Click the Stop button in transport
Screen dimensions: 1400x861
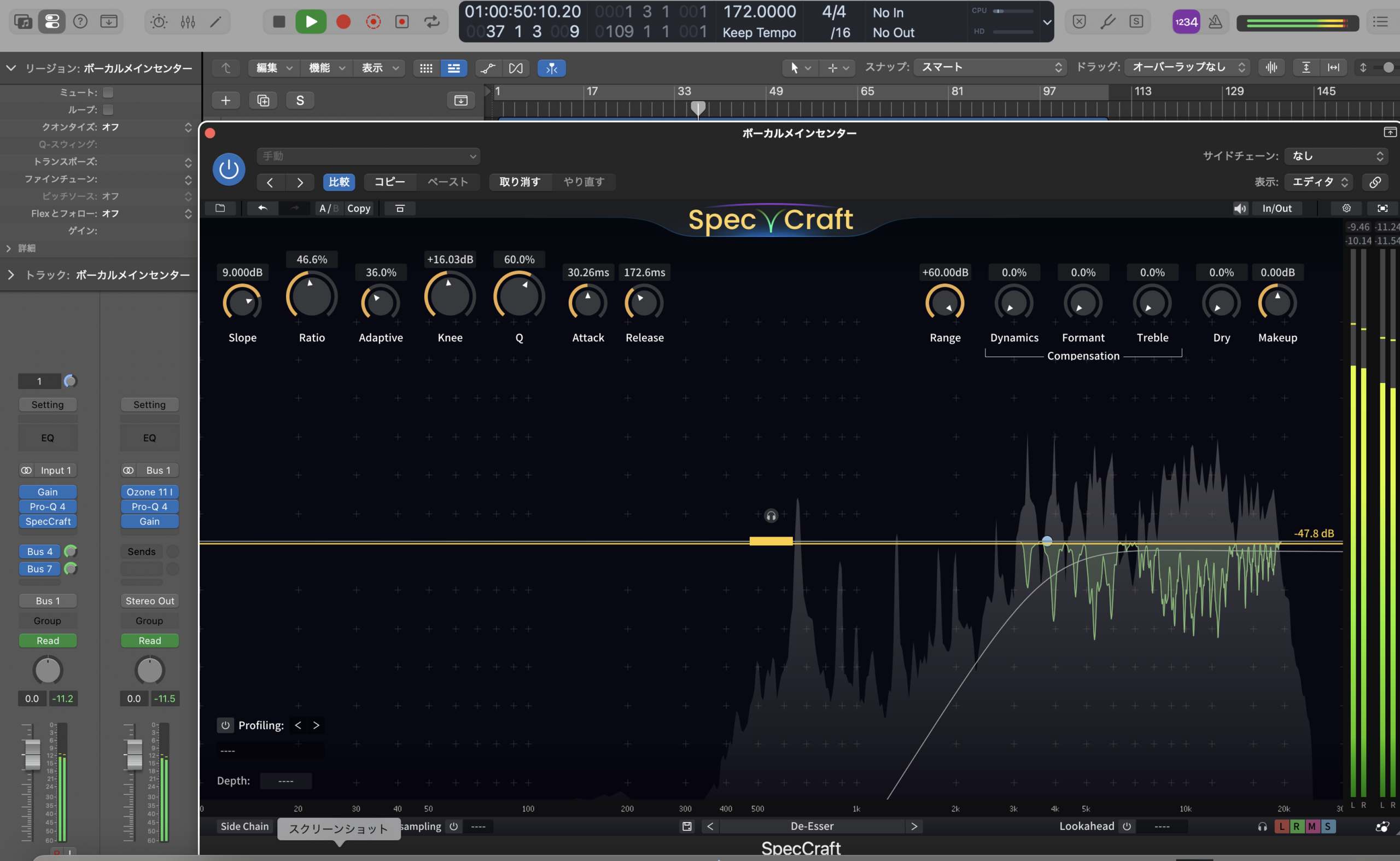click(x=279, y=22)
